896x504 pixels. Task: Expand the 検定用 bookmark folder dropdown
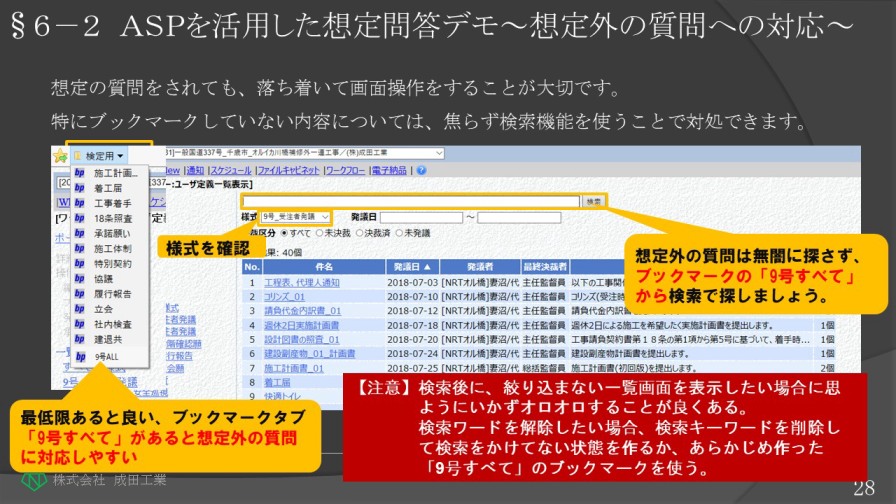coord(102,156)
